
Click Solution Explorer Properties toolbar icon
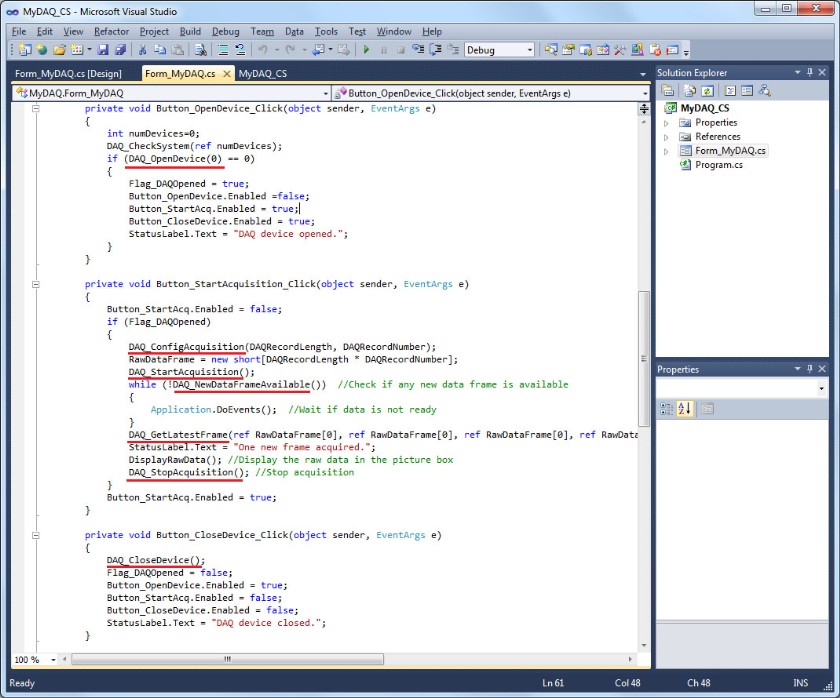(x=668, y=91)
